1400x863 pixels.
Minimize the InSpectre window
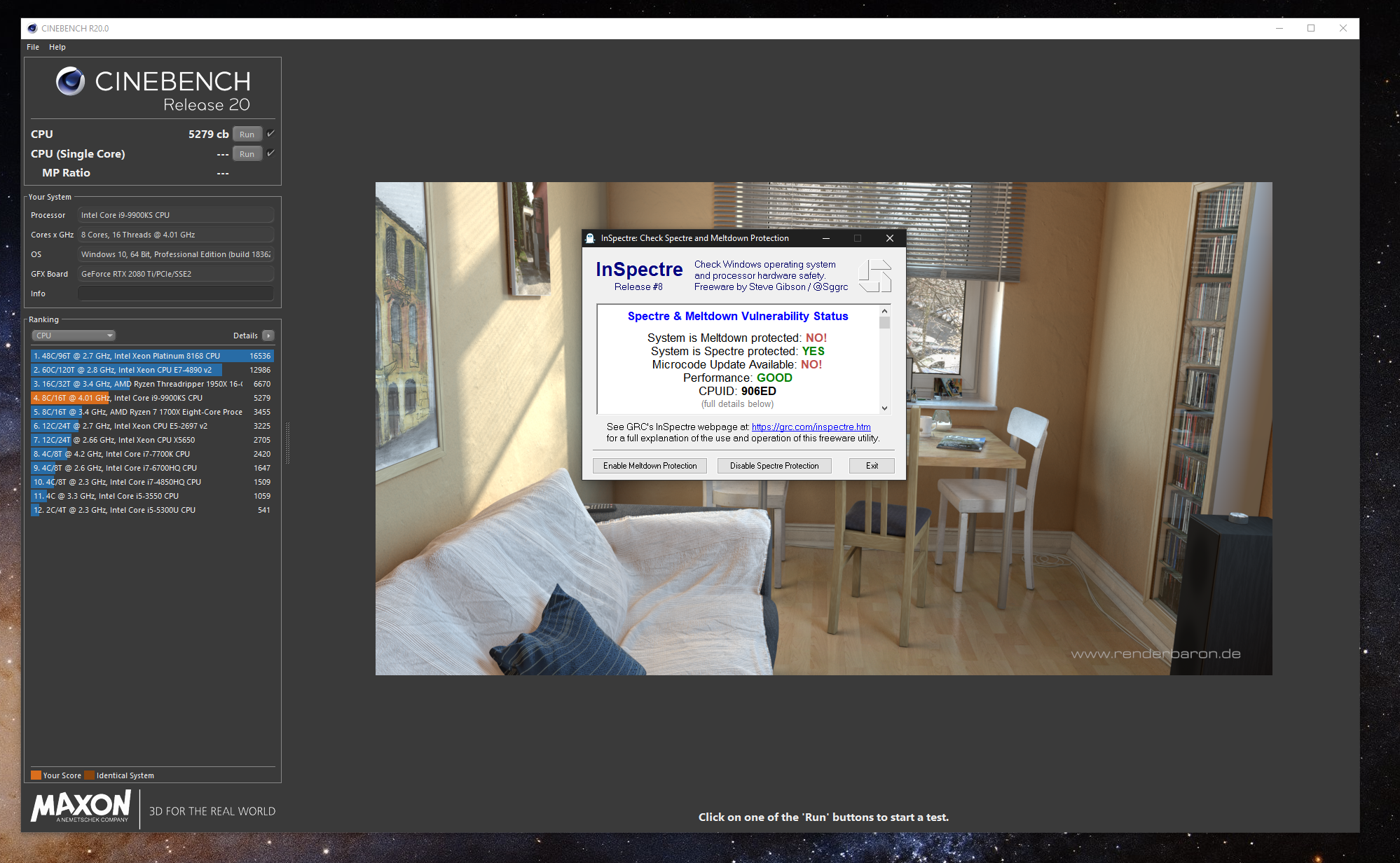pyautogui.click(x=826, y=238)
